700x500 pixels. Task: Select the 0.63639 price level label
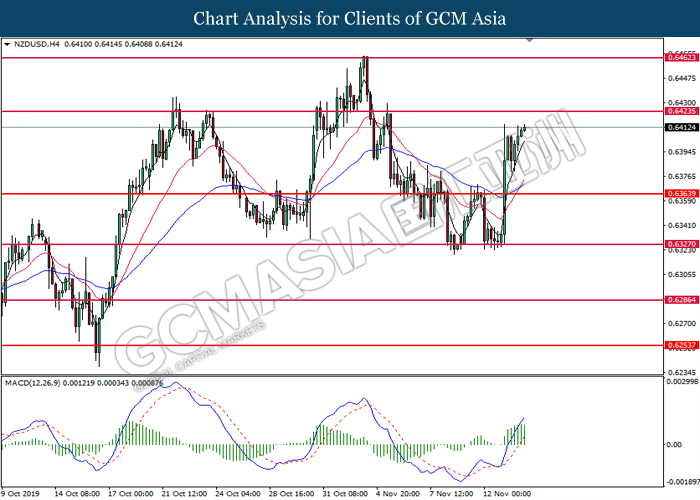pyautogui.click(x=681, y=194)
